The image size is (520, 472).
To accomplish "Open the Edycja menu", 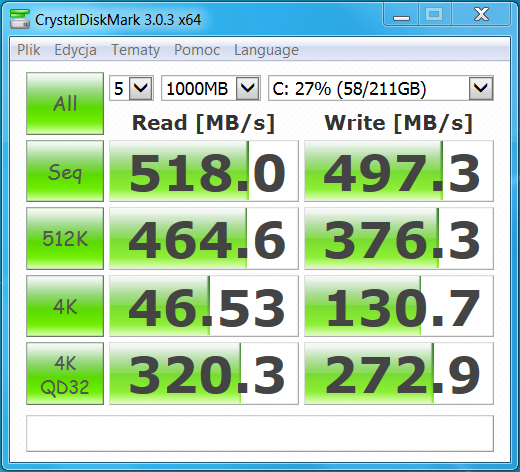I will click(75, 50).
